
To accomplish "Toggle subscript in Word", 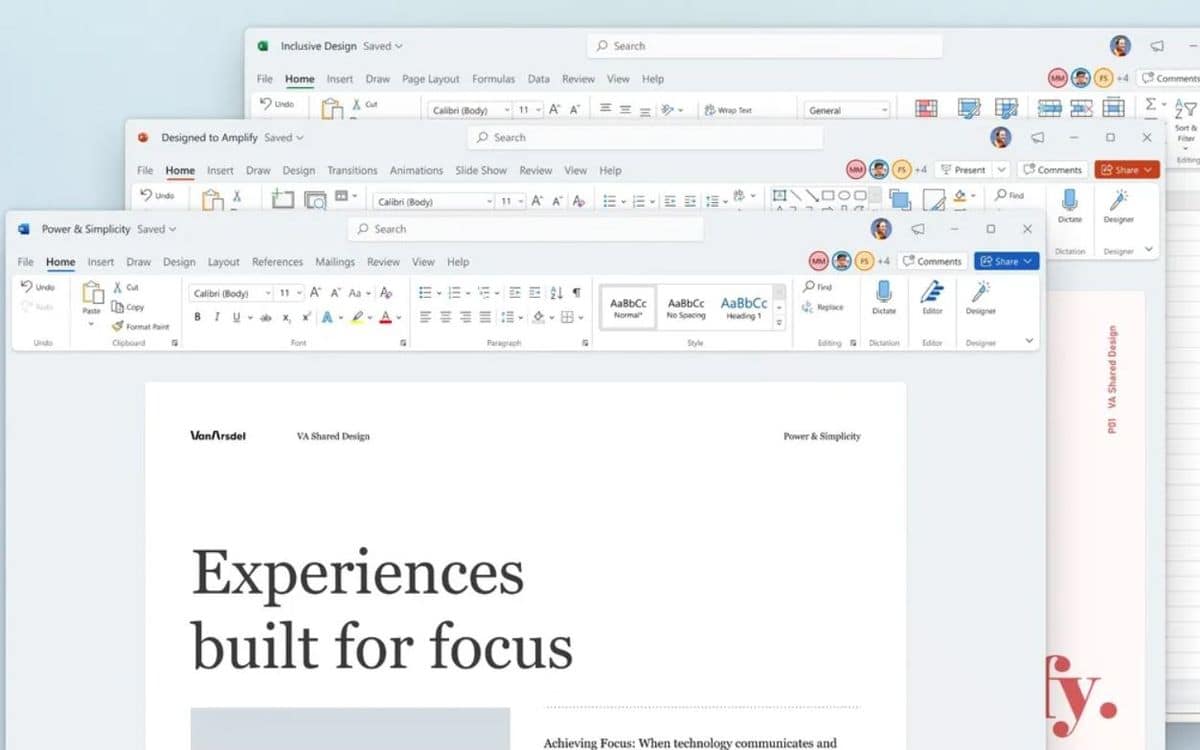I will (x=286, y=317).
